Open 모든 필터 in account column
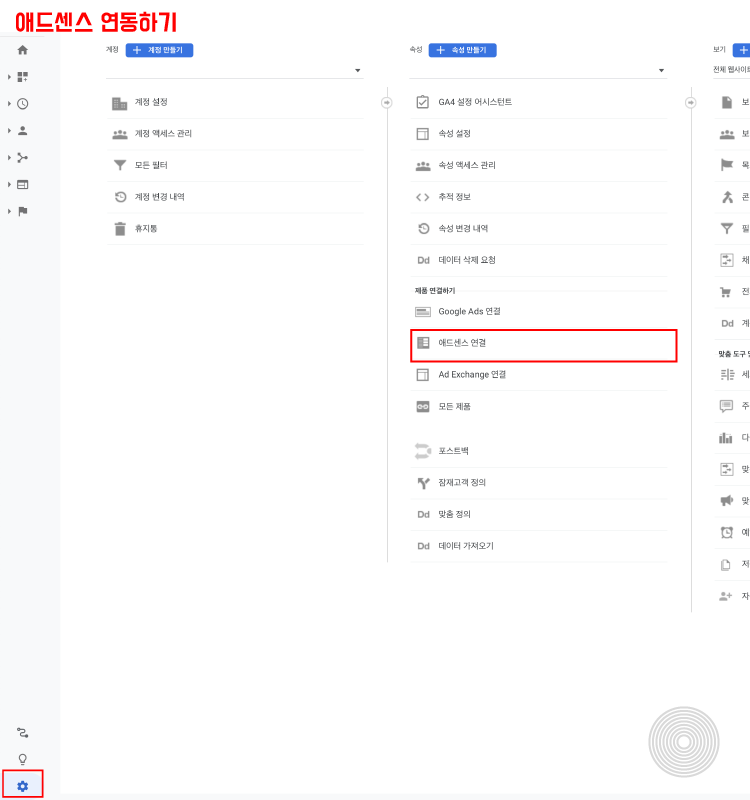Image resolution: width=750 pixels, height=800 pixels. click(x=235, y=166)
